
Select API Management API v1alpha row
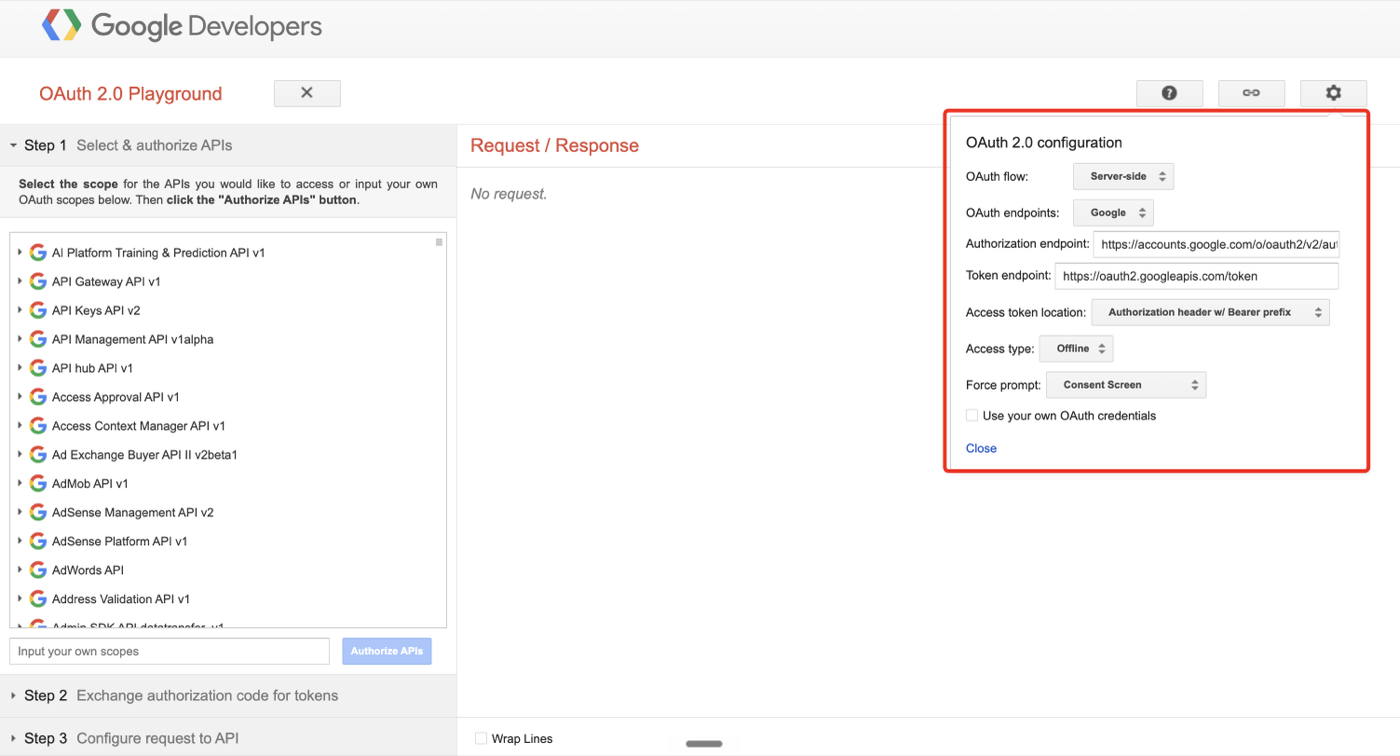(x=133, y=340)
